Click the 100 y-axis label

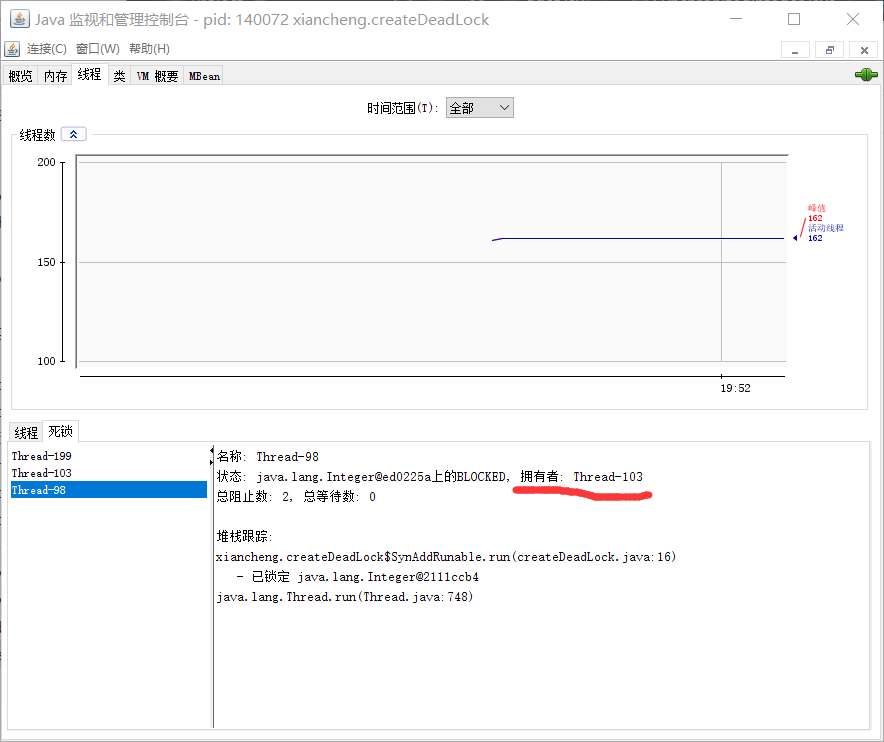pyautogui.click(x=46, y=361)
